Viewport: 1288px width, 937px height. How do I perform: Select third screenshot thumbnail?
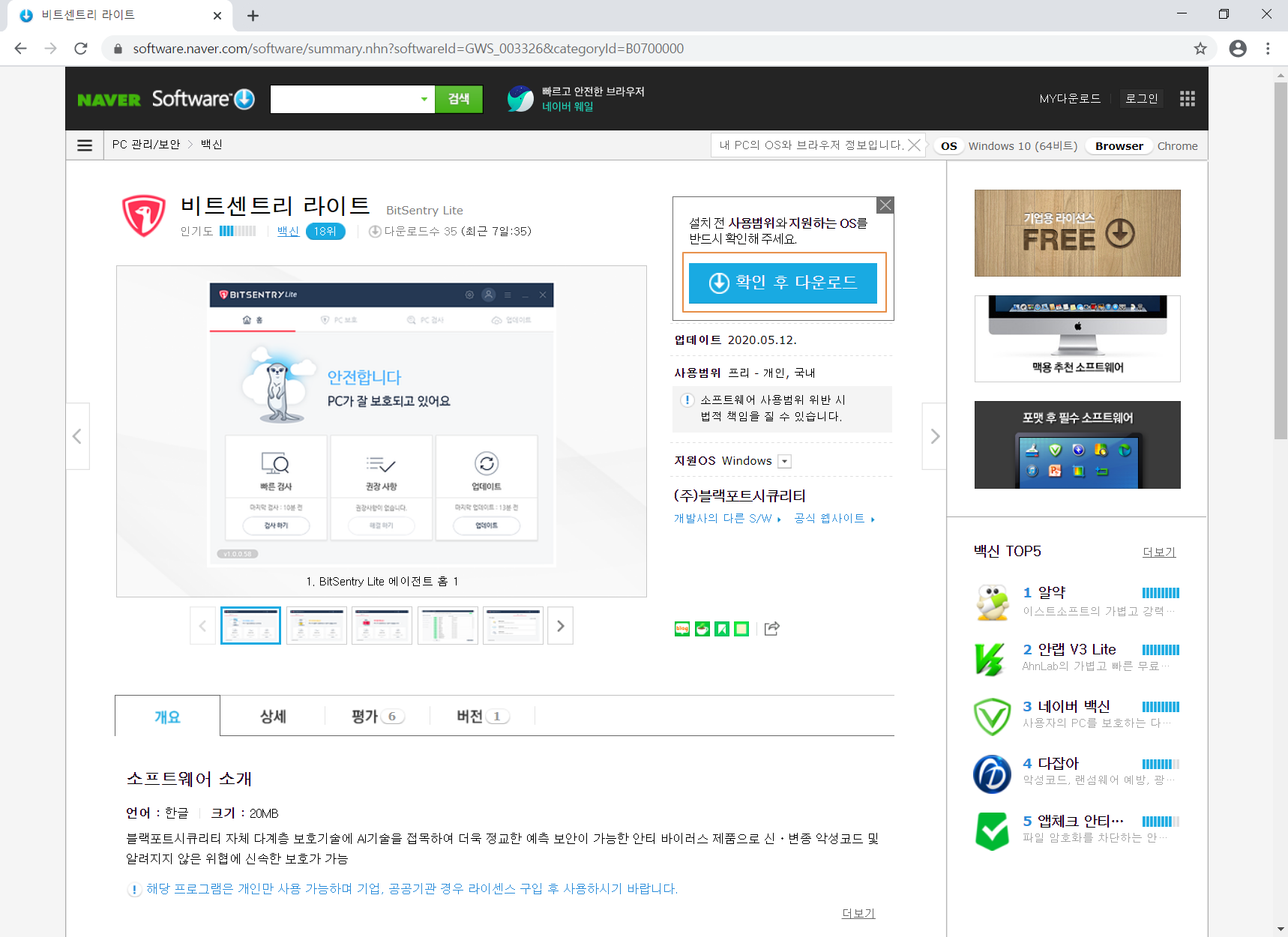coord(382,626)
